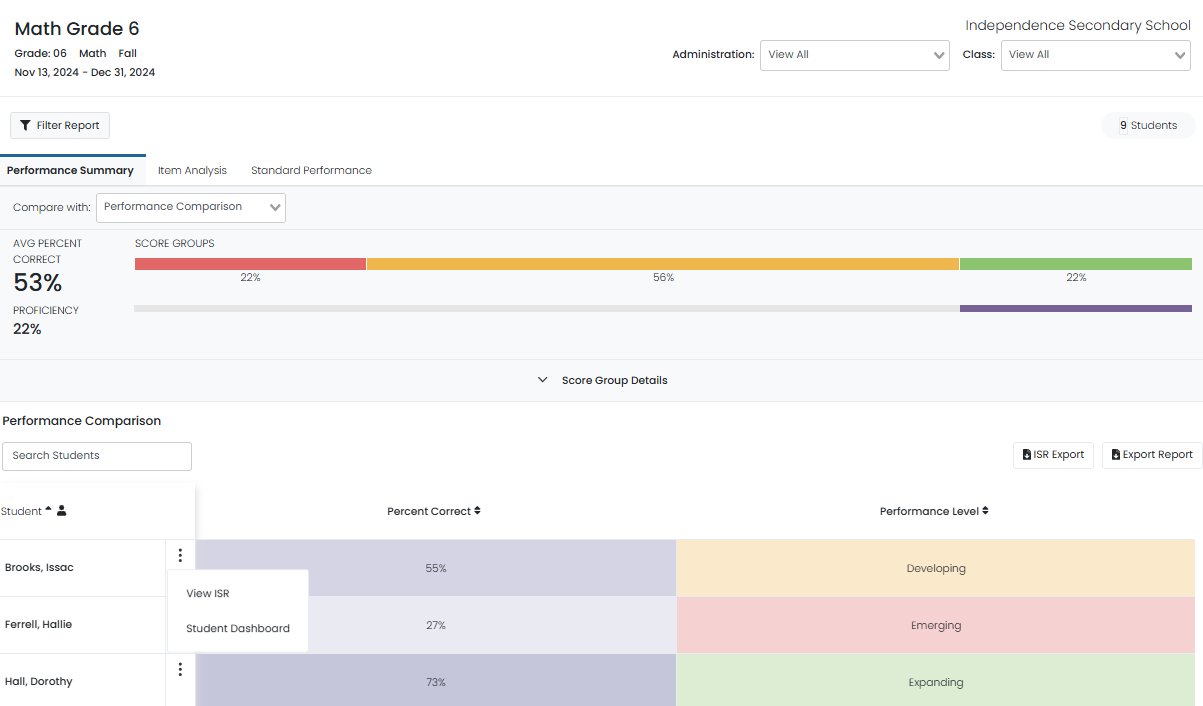Toggle the proficiency bar purple segment
1203x706 pixels.
[1076, 307]
